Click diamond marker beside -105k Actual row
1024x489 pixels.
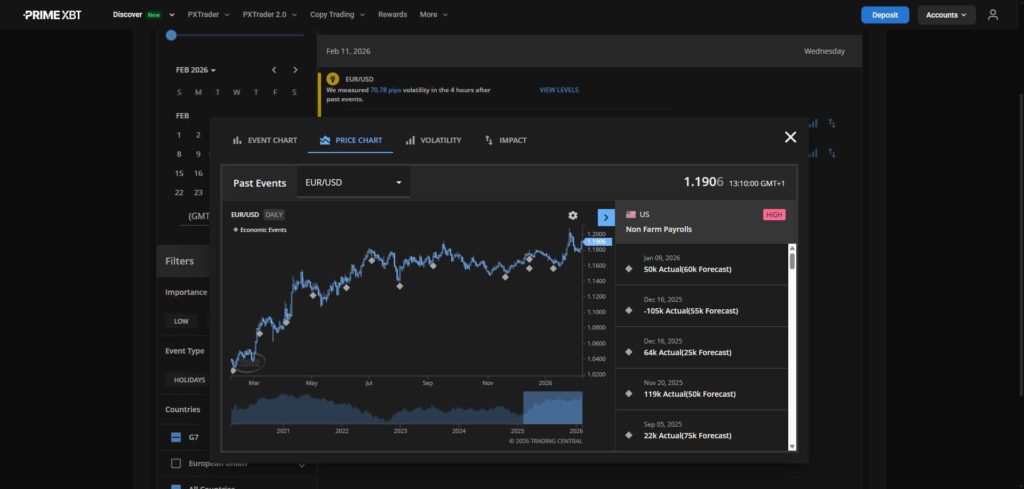pyautogui.click(x=629, y=311)
